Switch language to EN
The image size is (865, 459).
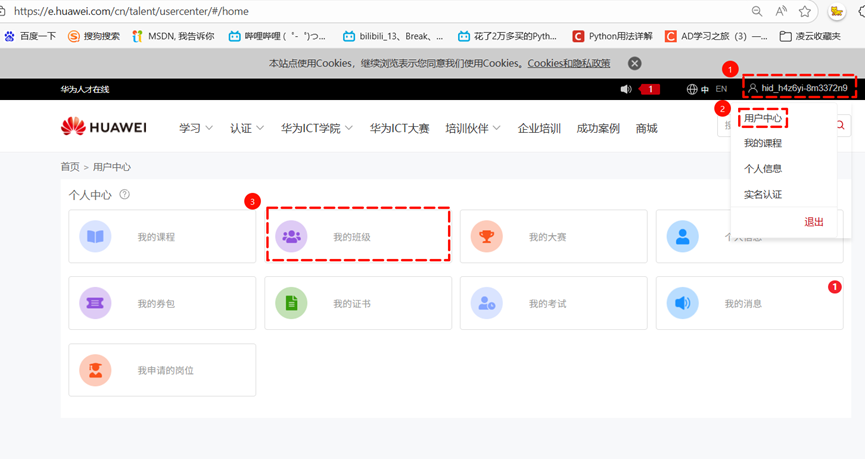click(x=721, y=89)
